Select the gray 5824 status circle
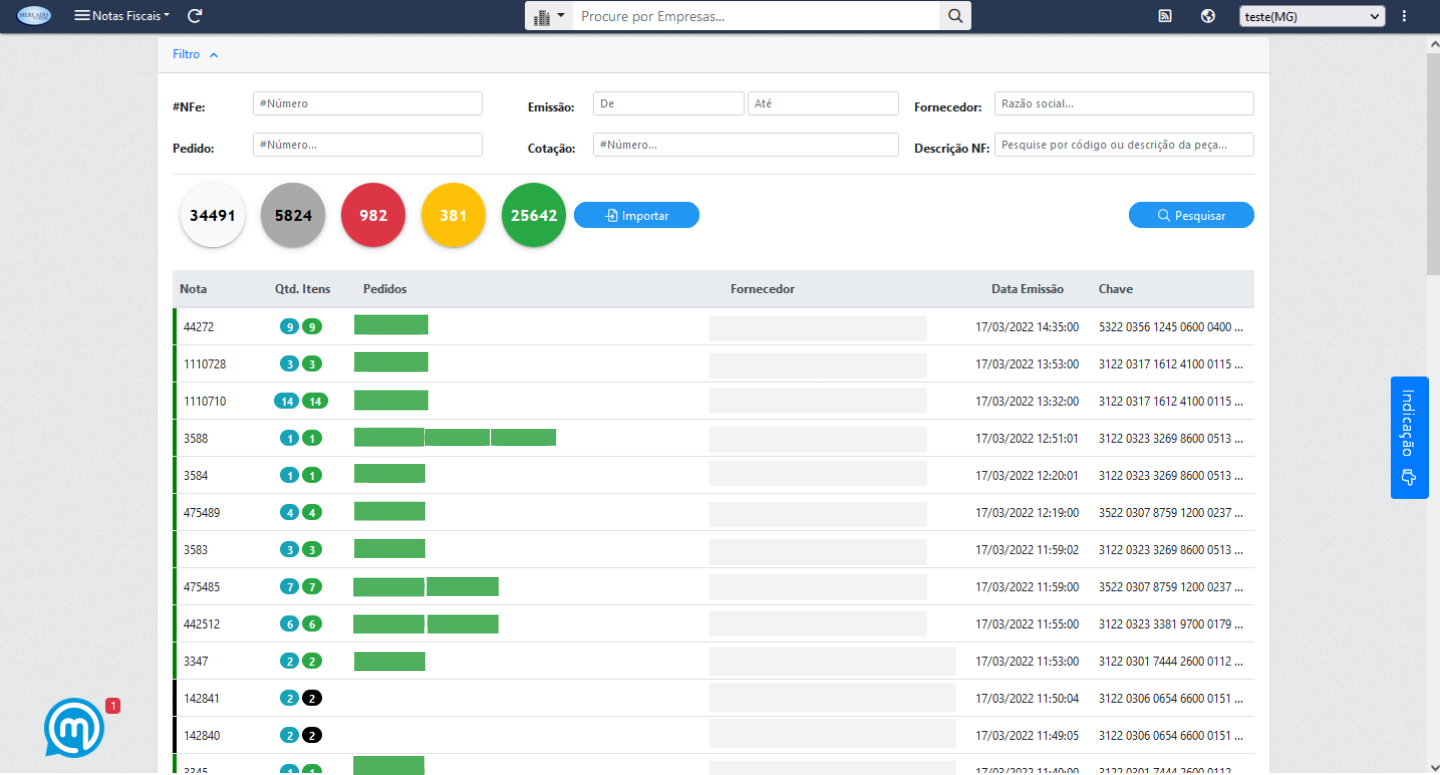 pos(293,215)
